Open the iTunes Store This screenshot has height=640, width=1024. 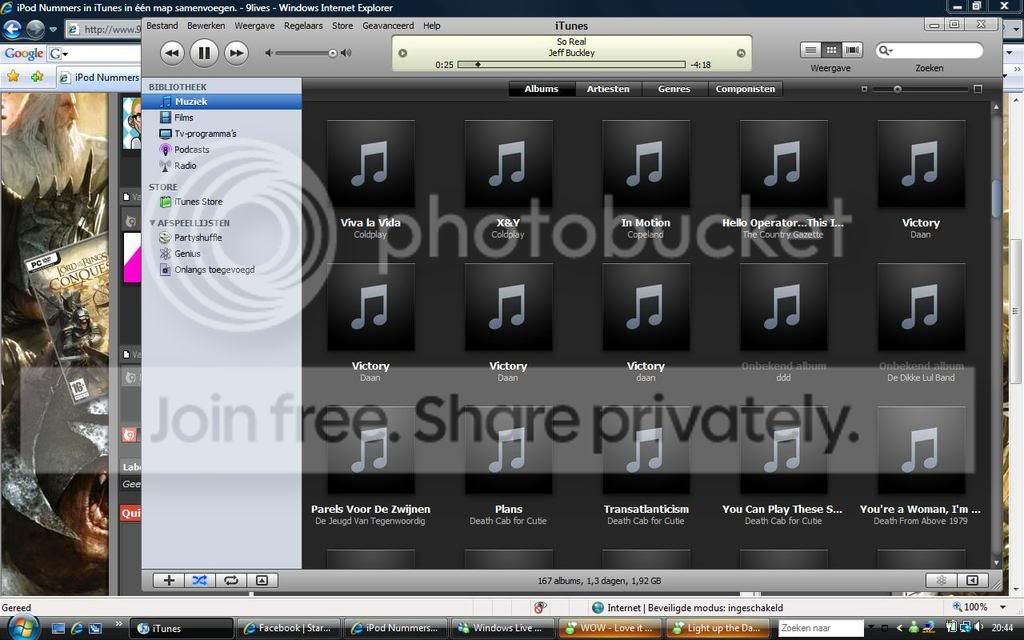tap(198, 202)
